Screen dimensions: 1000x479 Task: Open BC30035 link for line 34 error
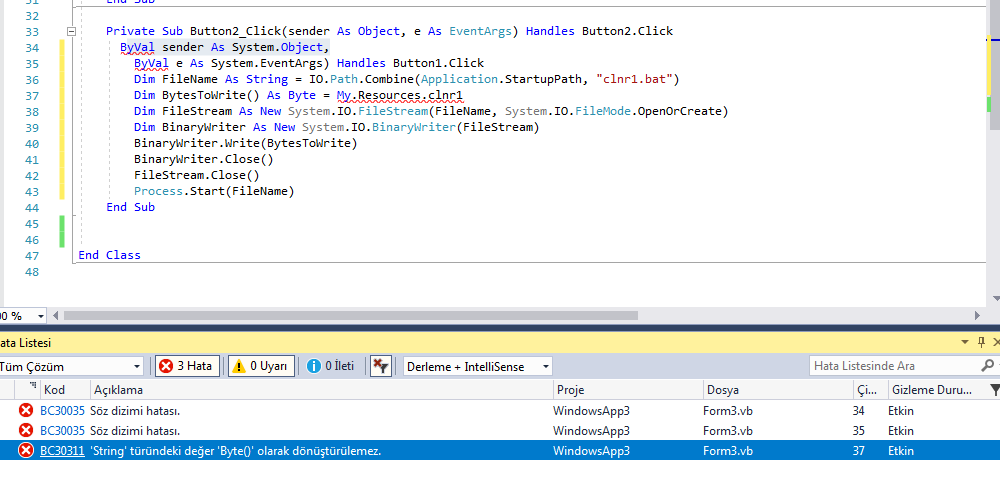62,411
